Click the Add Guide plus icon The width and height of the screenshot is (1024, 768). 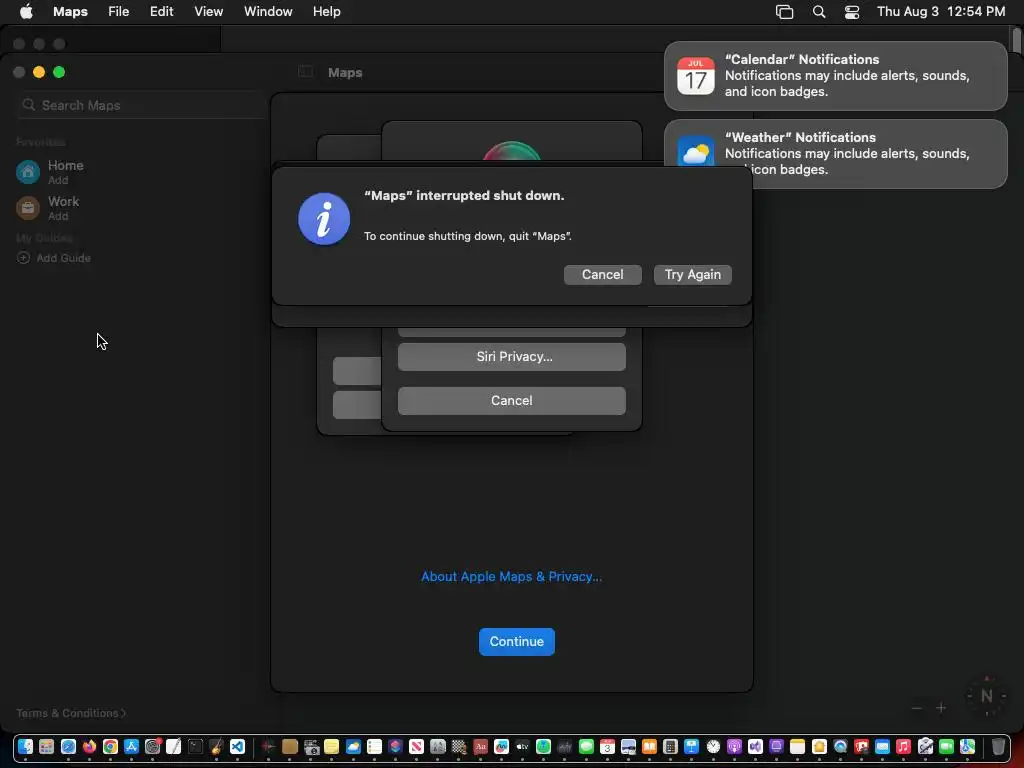23,258
